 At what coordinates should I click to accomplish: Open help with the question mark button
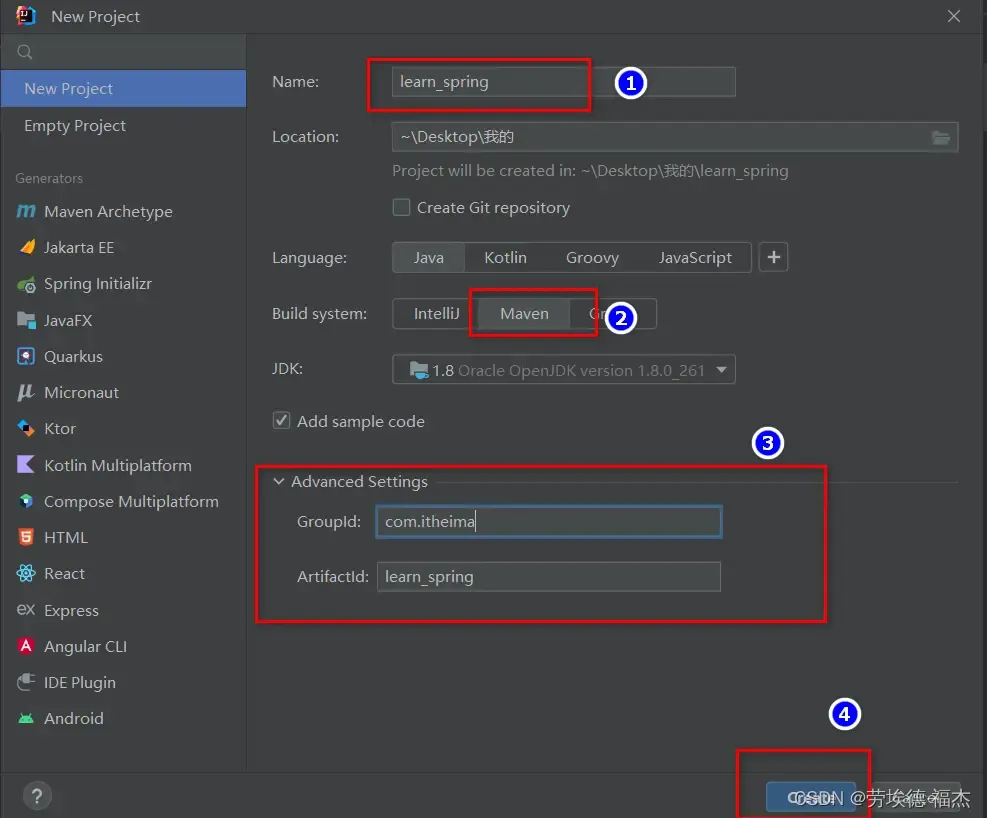coord(37,797)
